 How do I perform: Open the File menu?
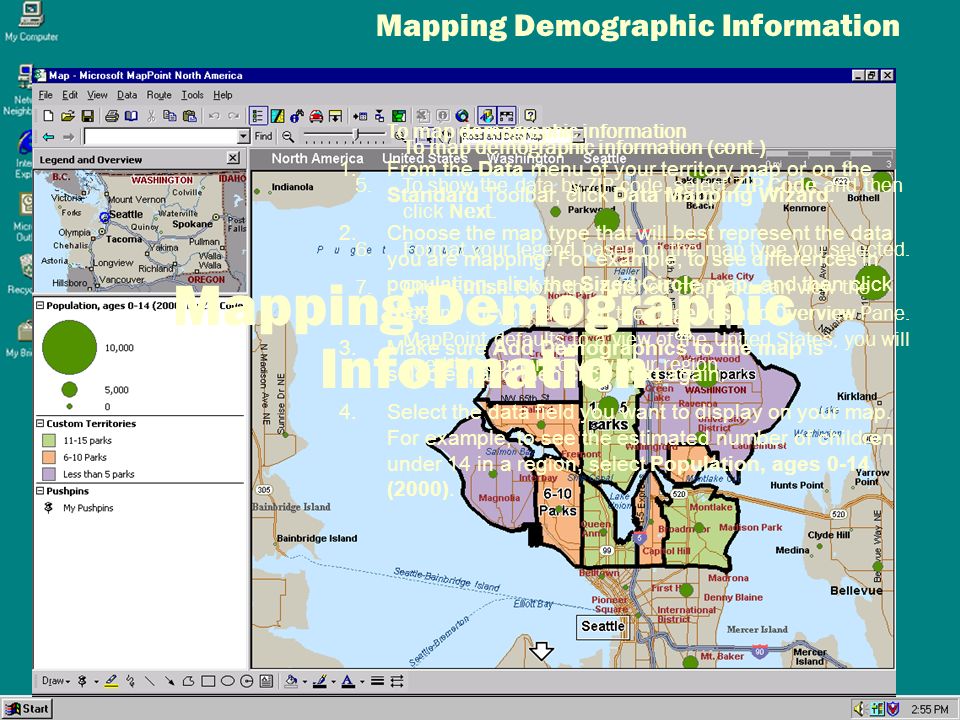(x=45, y=95)
